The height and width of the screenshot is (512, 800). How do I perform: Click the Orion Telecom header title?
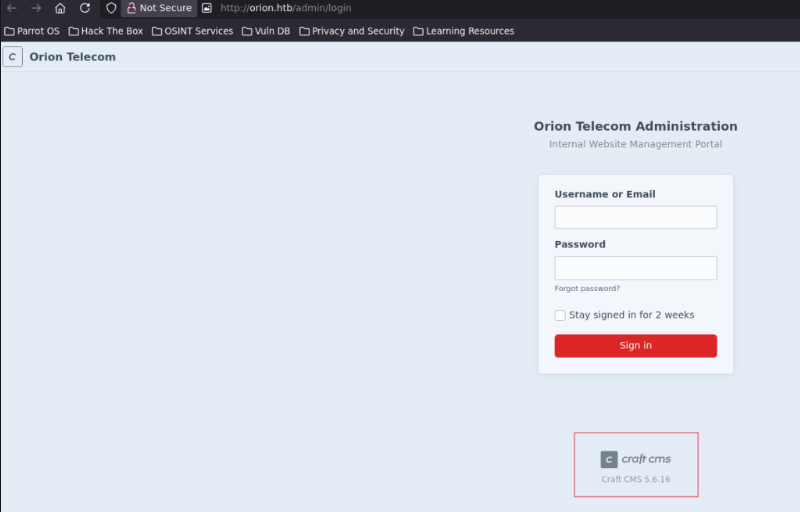coord(72,57)
